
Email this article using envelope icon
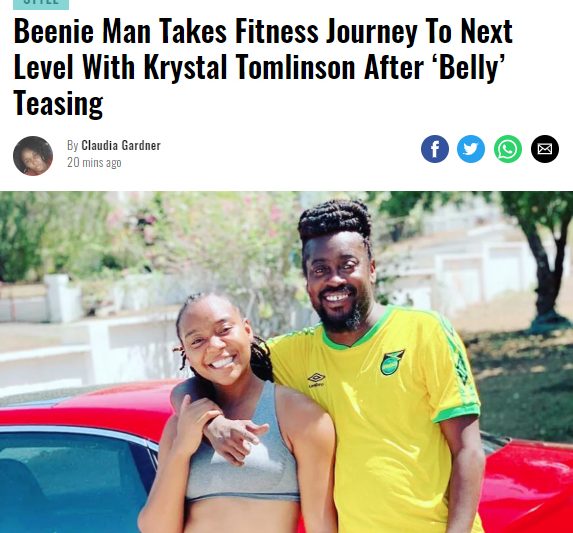(545, 149)
